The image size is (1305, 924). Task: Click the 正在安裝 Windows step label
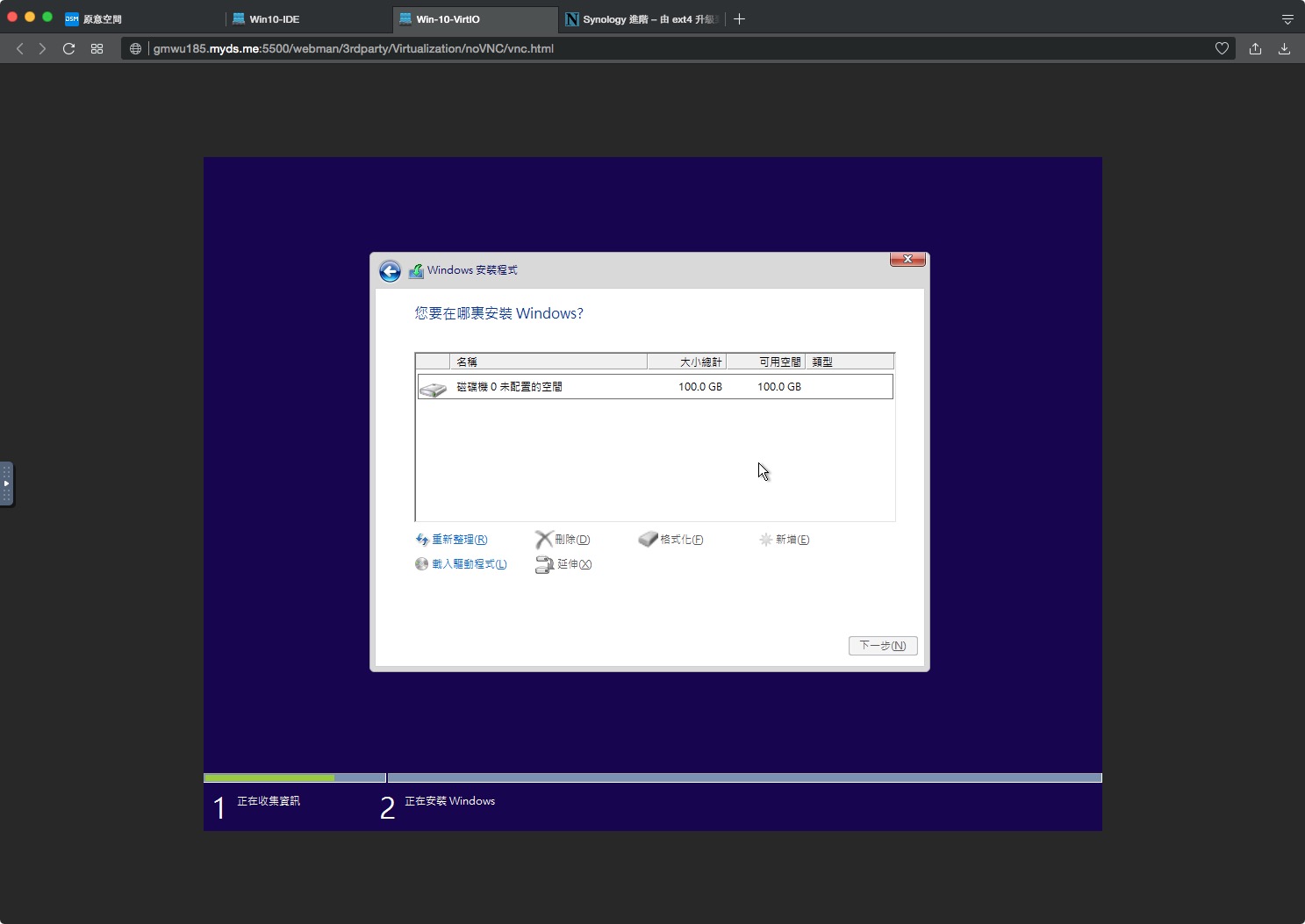click(x=449, y=801)
